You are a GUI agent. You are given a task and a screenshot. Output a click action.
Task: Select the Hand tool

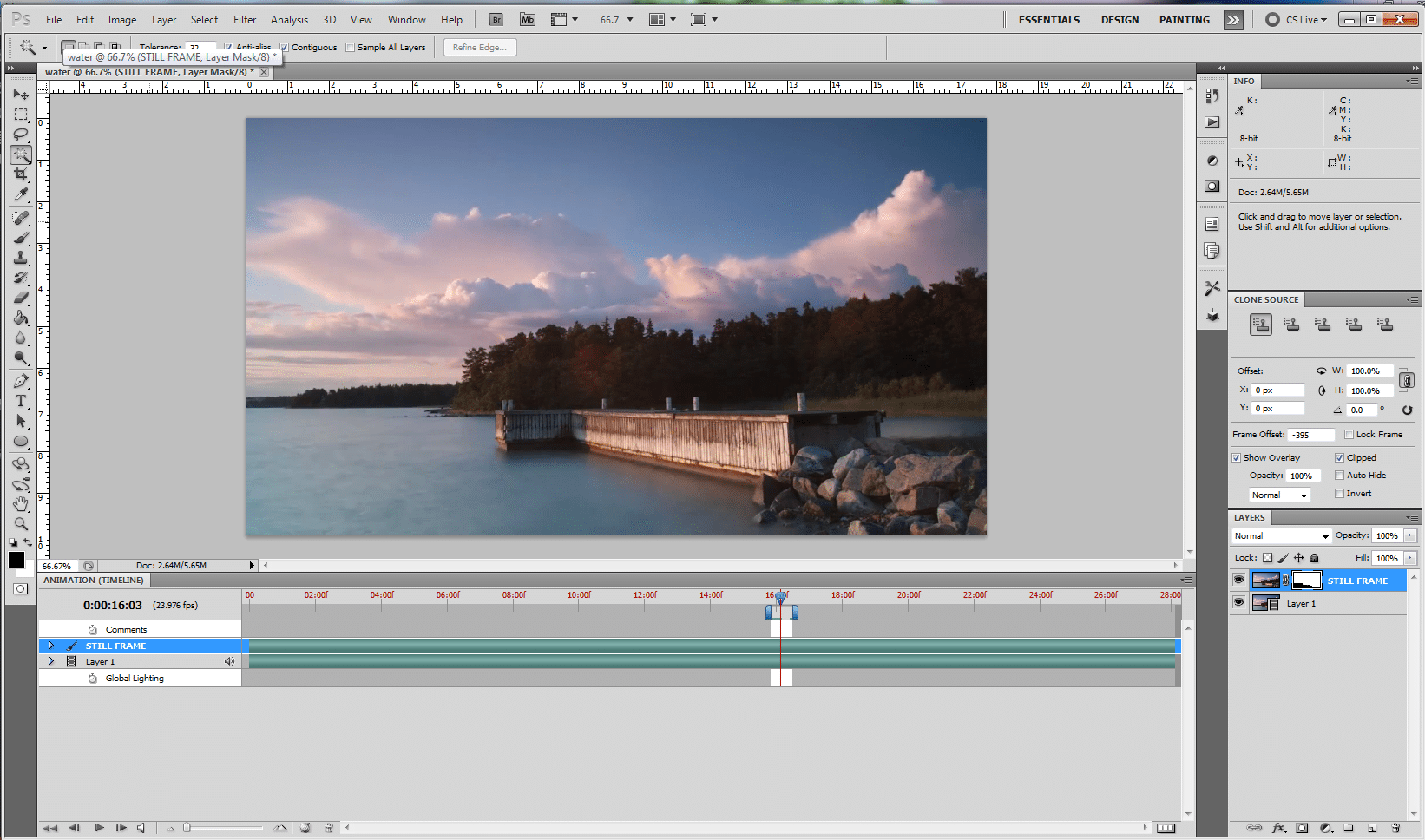pyautogui.click(x=21, y=504)
